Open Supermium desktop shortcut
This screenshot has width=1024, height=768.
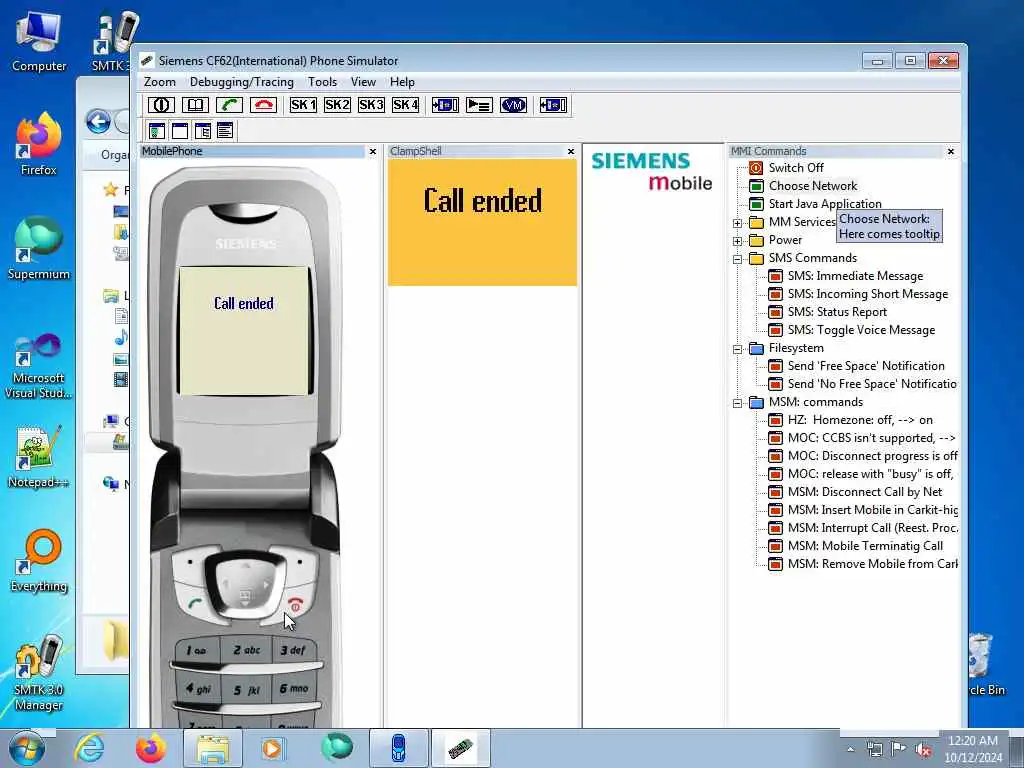tap(39, 249)
